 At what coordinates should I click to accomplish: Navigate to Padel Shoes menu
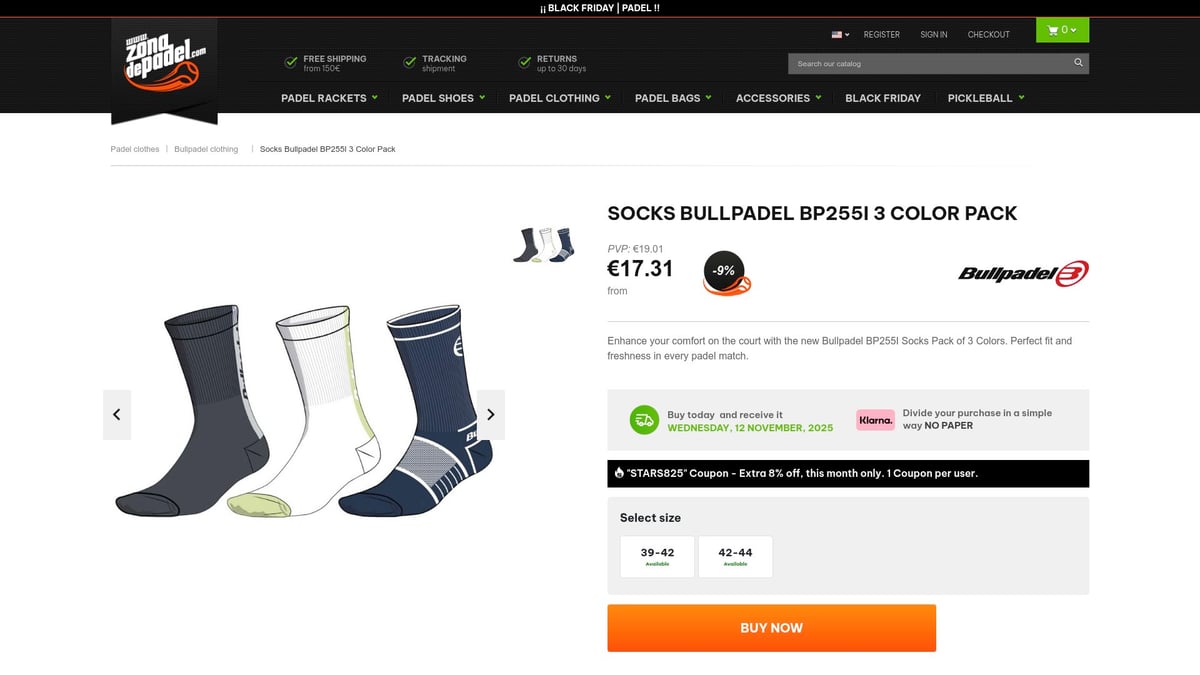(442, 98)
